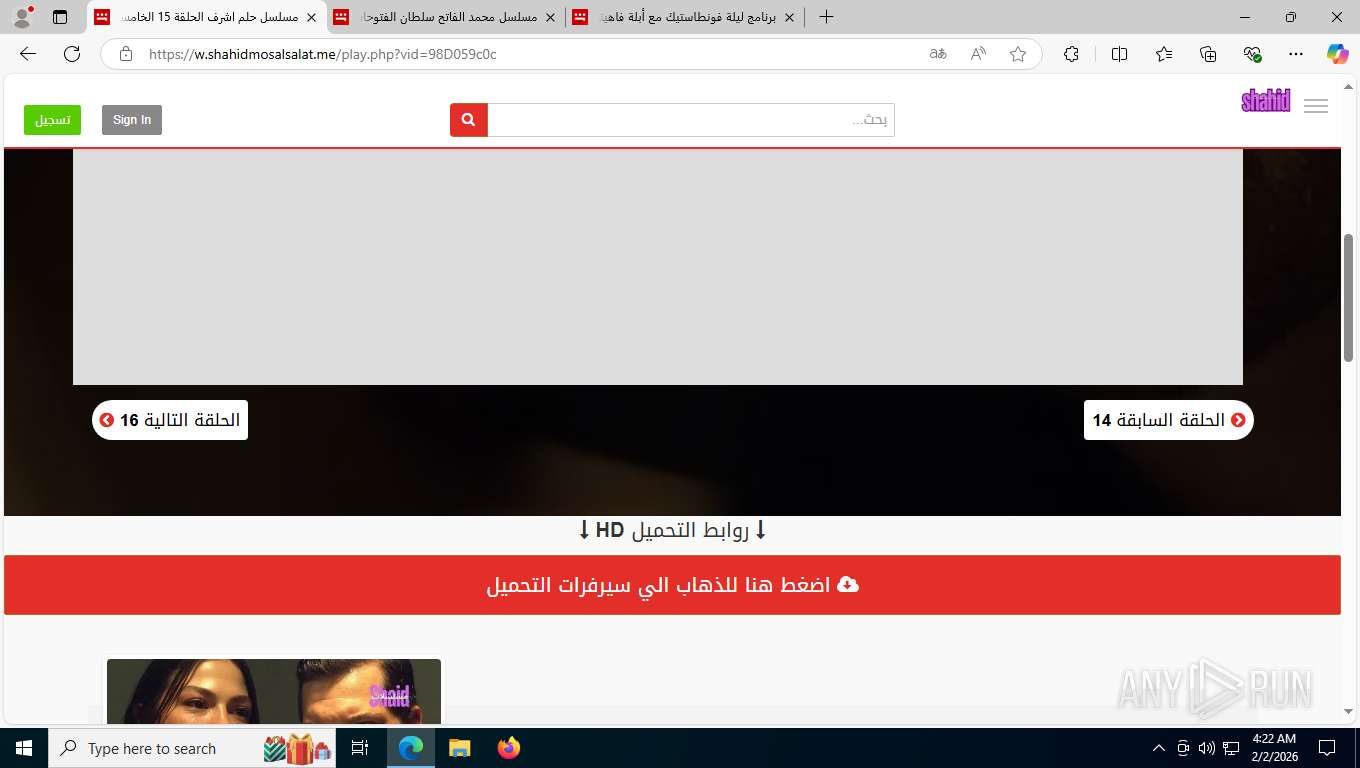Click the gray video player area
Screen dimensions: 1360x768
[x=658, y=267]
